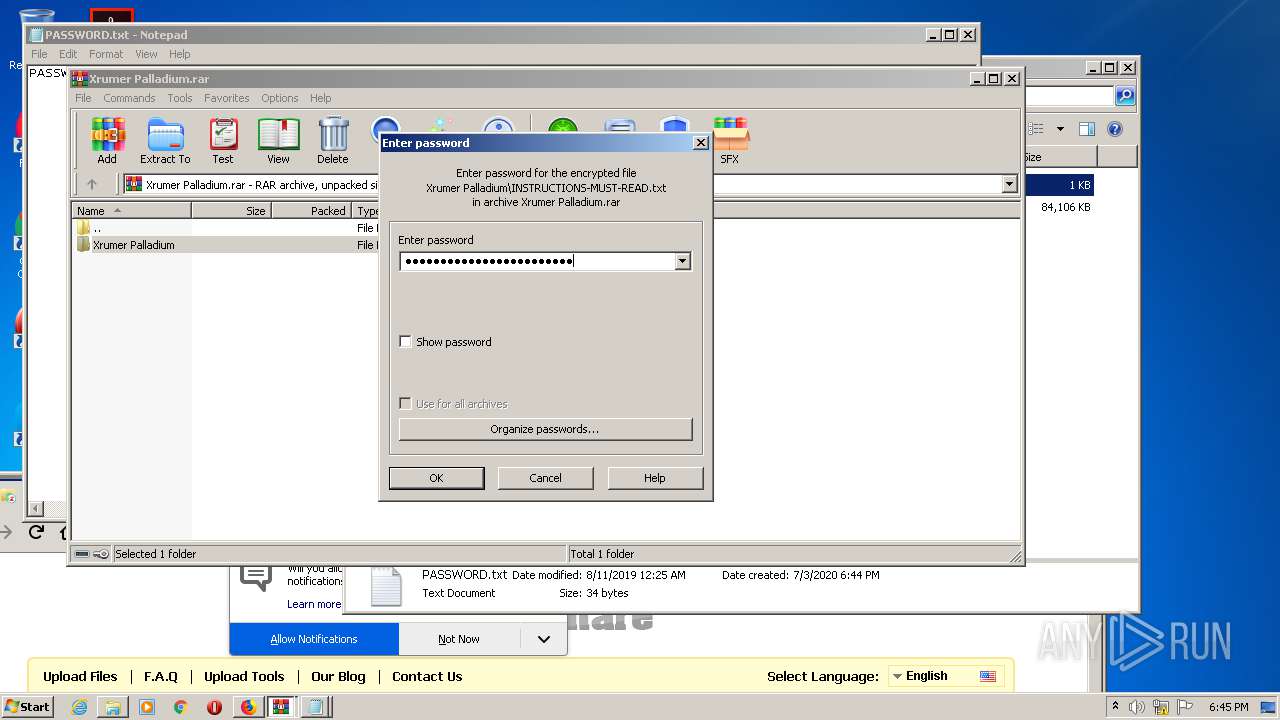Open the File menu in WinRAR

click(x=83, y=98)
